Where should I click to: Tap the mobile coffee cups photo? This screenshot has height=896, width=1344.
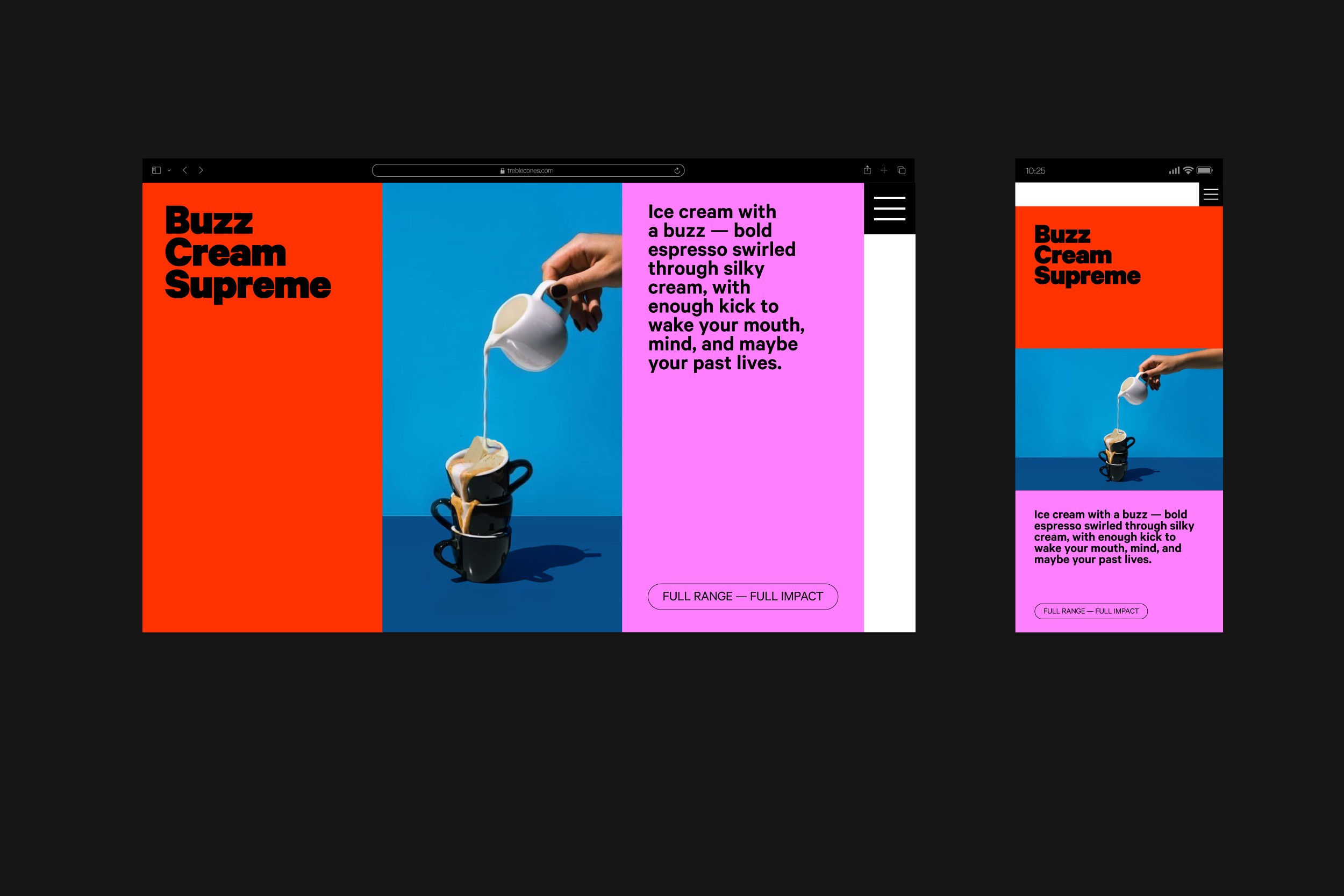(1118, 419)
